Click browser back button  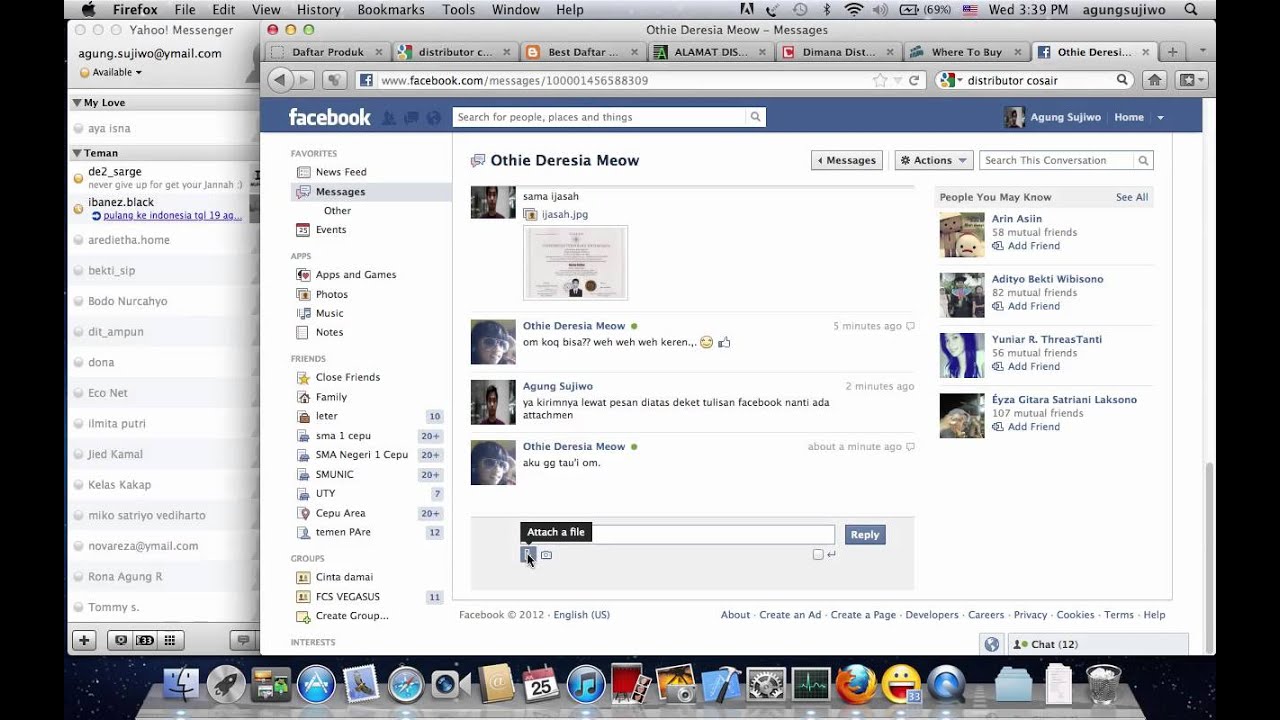[280, 80]
